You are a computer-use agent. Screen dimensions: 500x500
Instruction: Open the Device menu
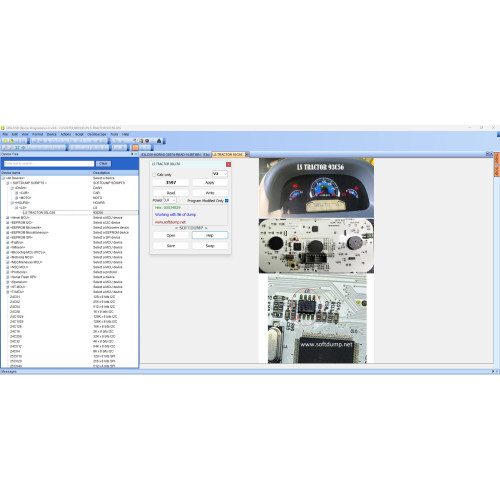click(x=51, y=134)
